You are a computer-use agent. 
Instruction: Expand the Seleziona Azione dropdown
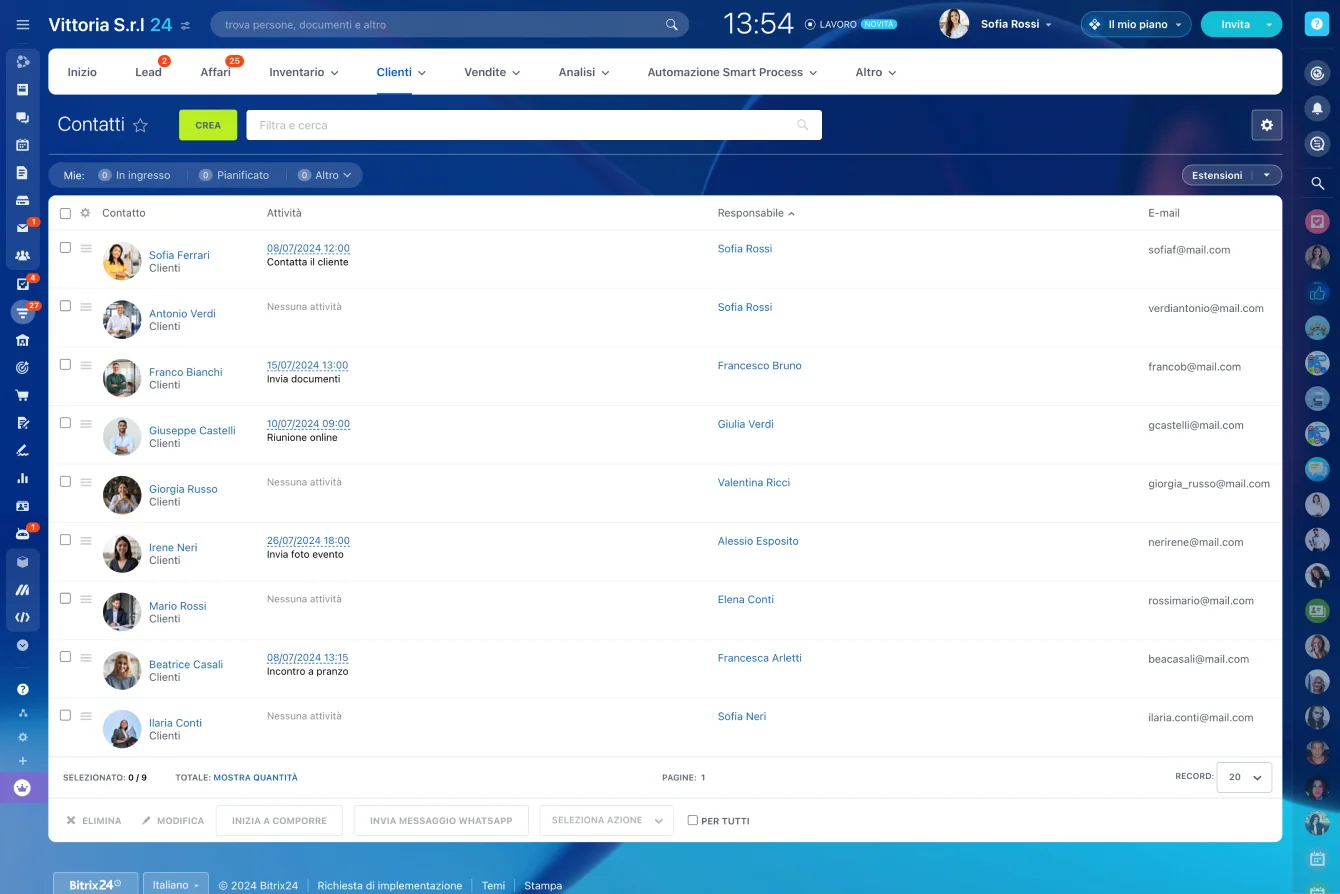pos(606,820)
